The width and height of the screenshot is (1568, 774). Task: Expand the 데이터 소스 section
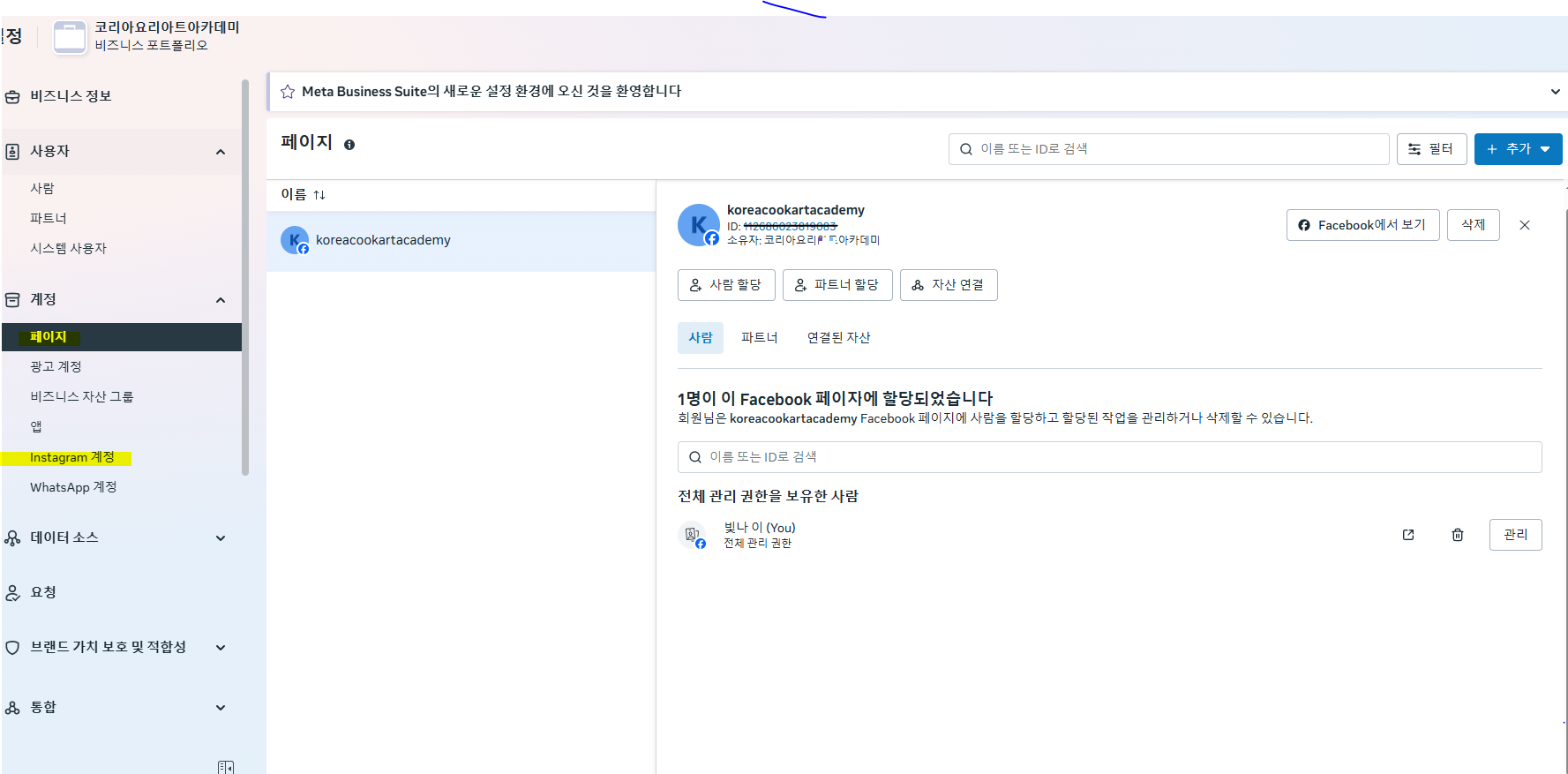(221, 538)
